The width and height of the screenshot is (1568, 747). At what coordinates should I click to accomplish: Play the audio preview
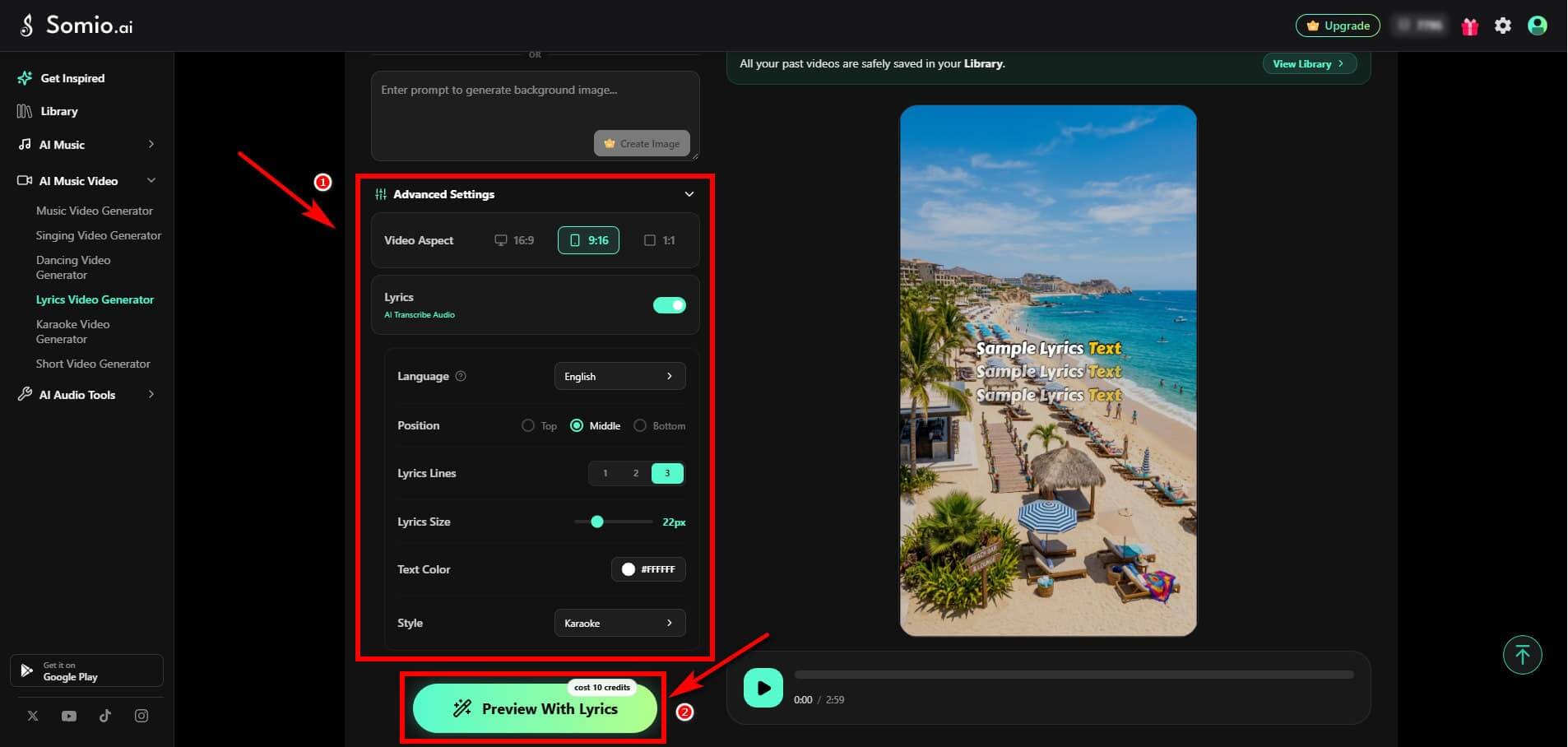(x=763, y=688)
